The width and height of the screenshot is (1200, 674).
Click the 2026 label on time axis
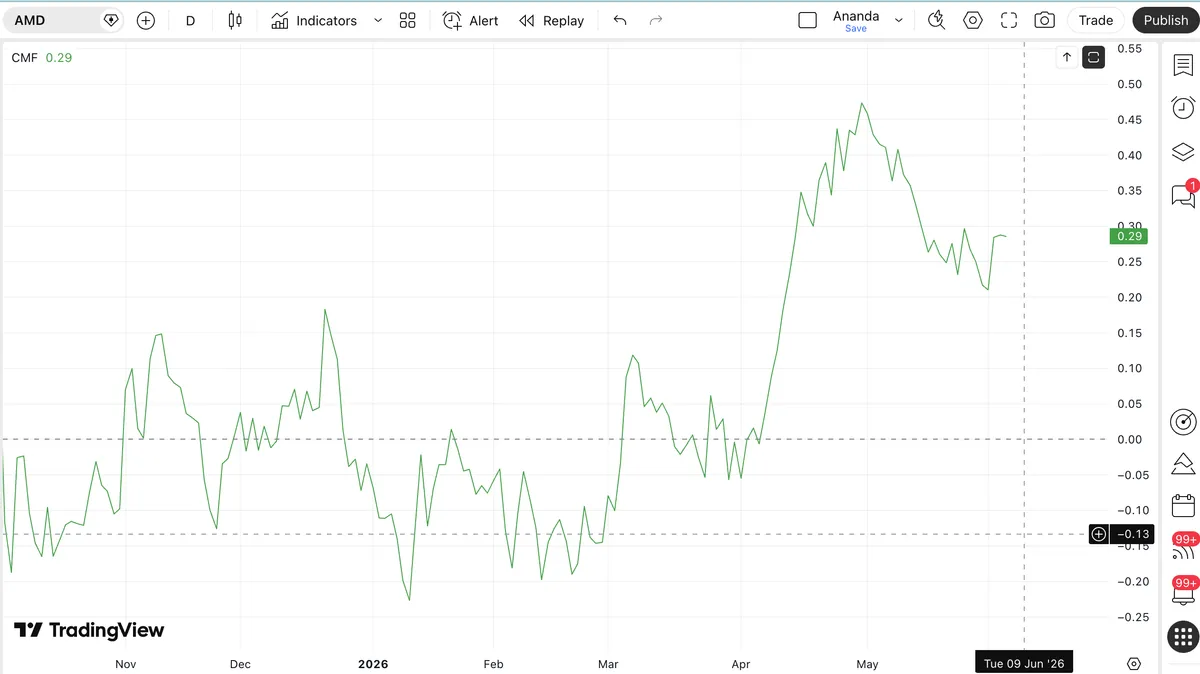pos(372,664)
